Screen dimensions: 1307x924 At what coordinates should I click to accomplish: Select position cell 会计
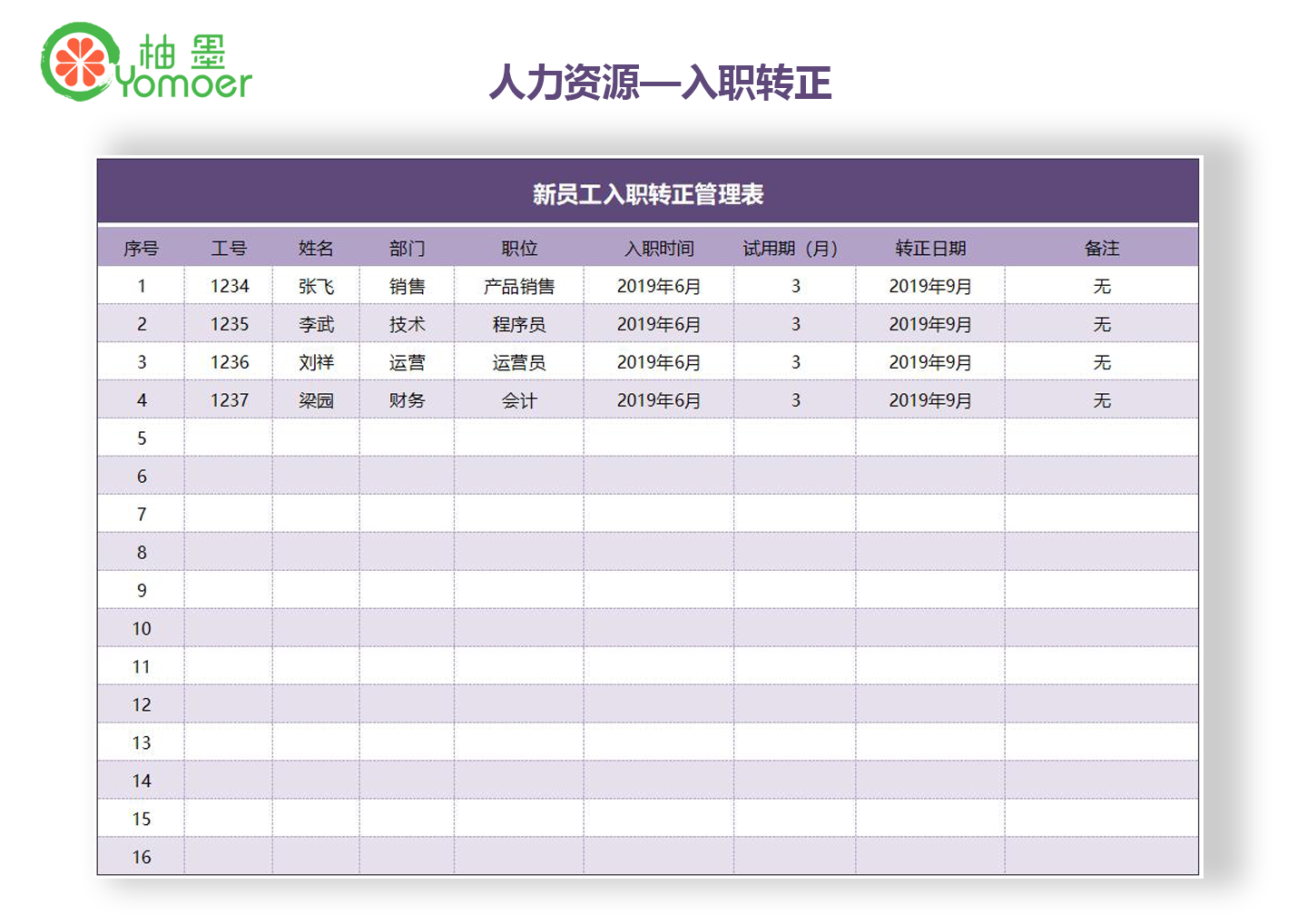(x=519, y=400)
